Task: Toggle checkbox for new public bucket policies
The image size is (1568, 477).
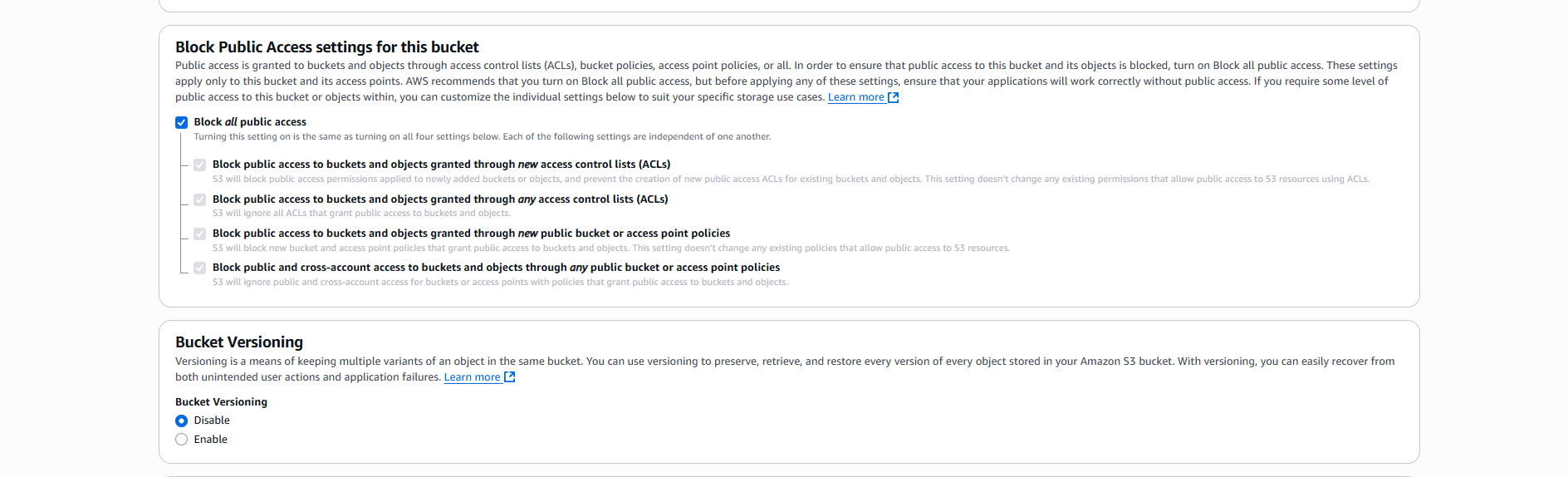Action: pyautogui.click(x=200, y=234)
